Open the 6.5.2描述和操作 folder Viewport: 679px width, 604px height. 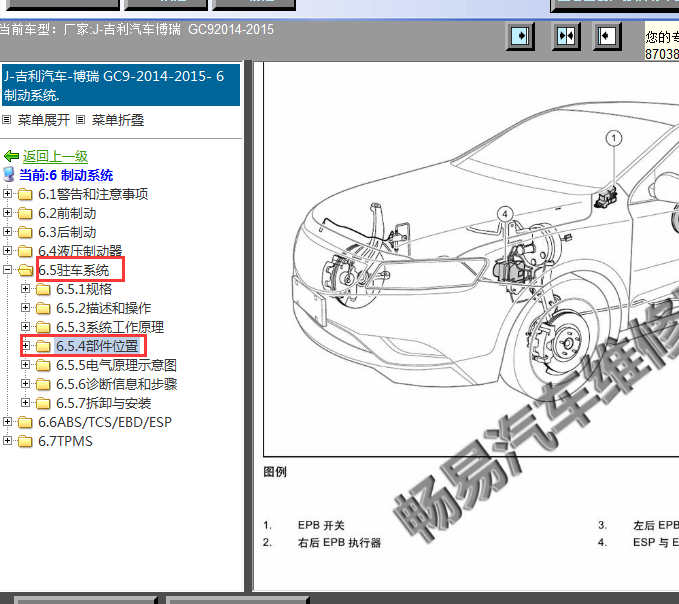coord(103,308)
